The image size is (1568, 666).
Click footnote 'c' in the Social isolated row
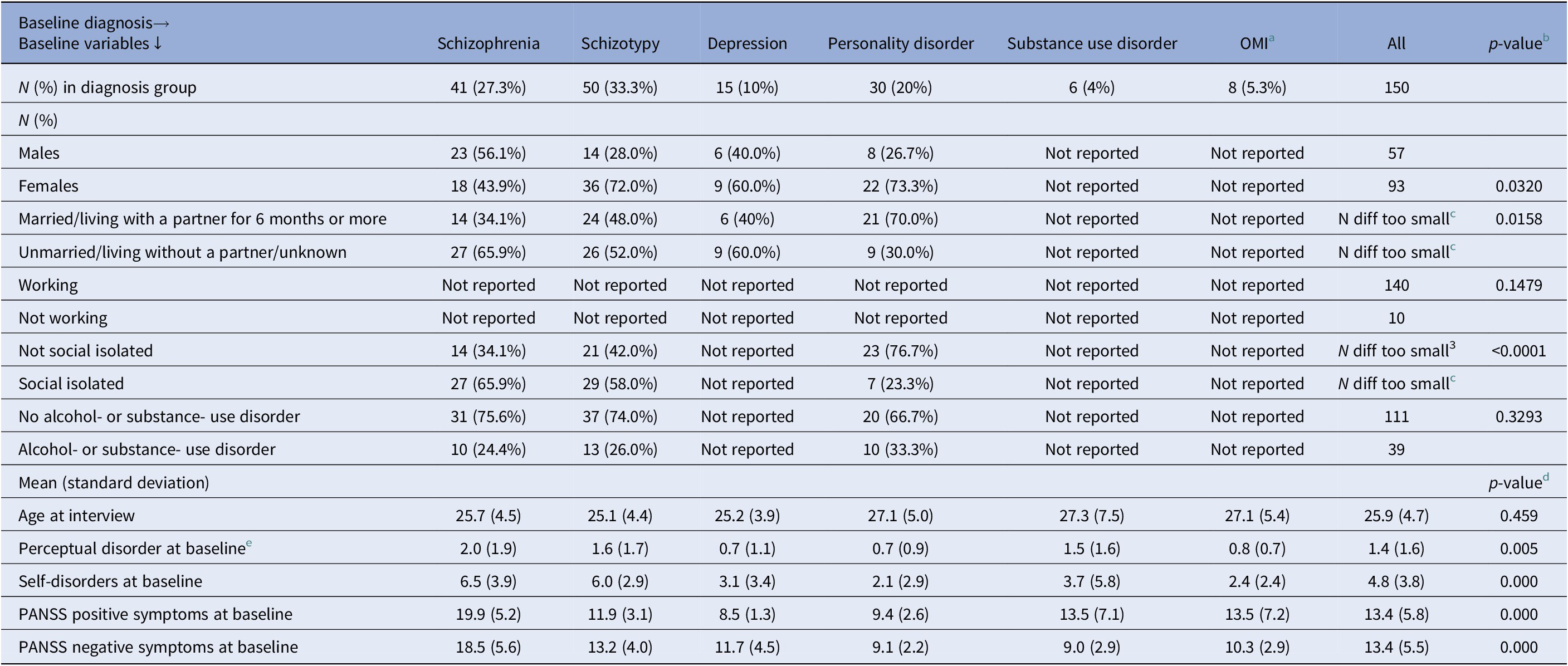[x=1452, y=379]
